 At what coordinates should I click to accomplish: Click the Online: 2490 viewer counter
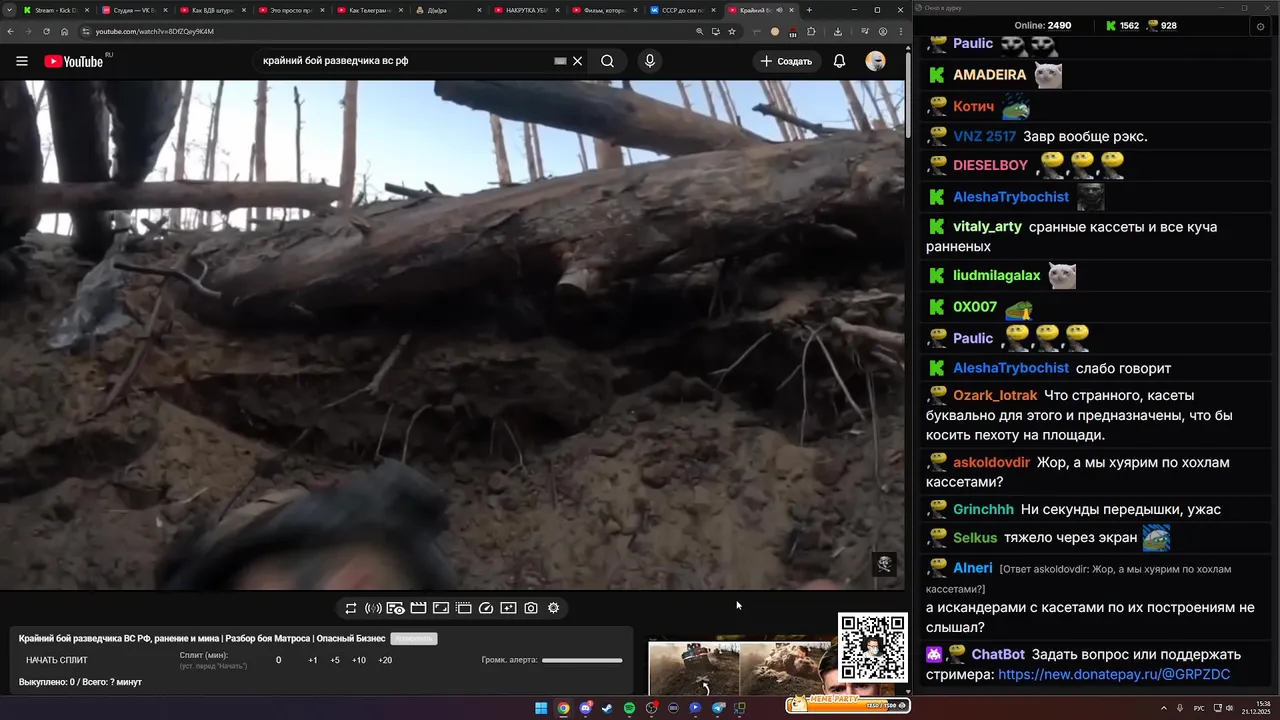click(1043, 26)
